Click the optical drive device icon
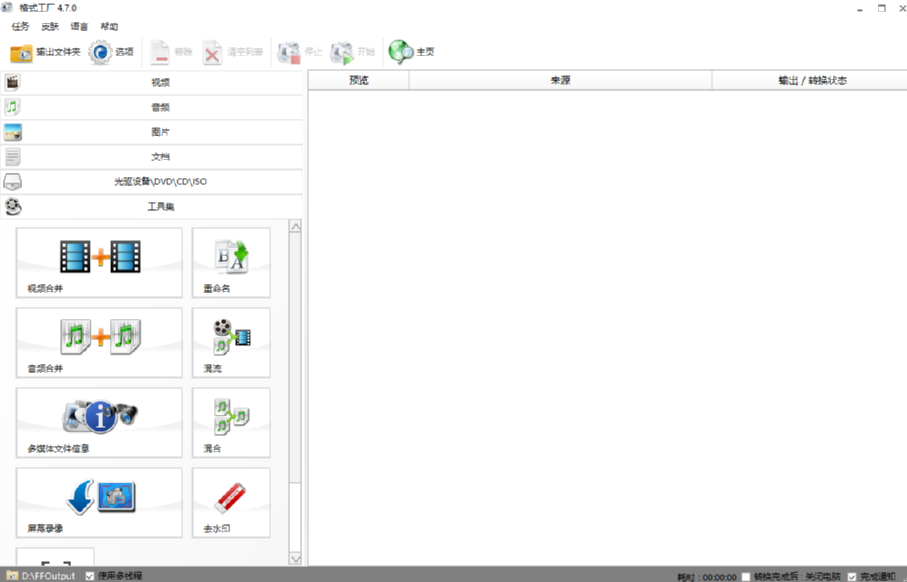This screenshot has height=582, width=907. coord(12,182)
